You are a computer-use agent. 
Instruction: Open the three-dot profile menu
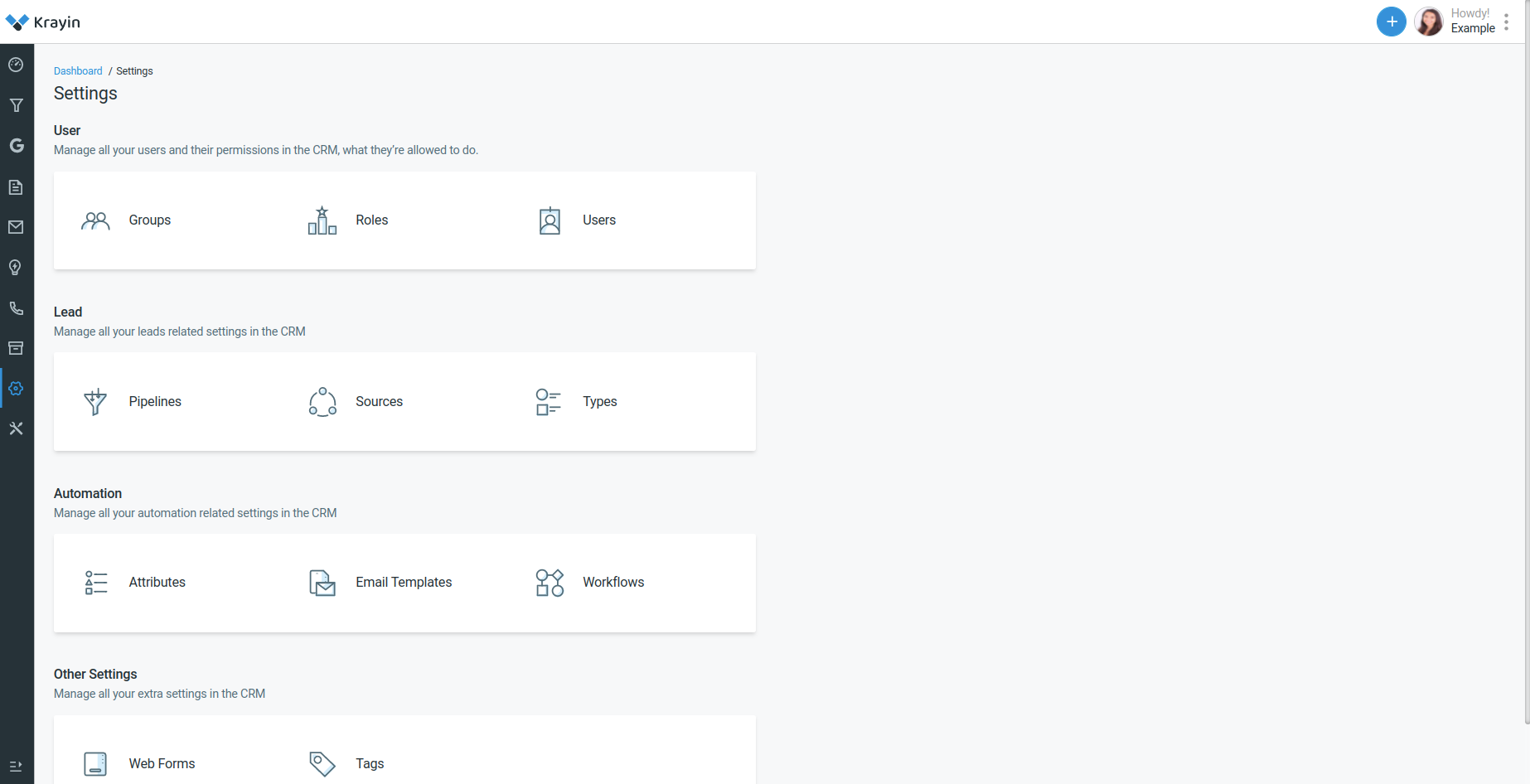(x=1508, y=22)
